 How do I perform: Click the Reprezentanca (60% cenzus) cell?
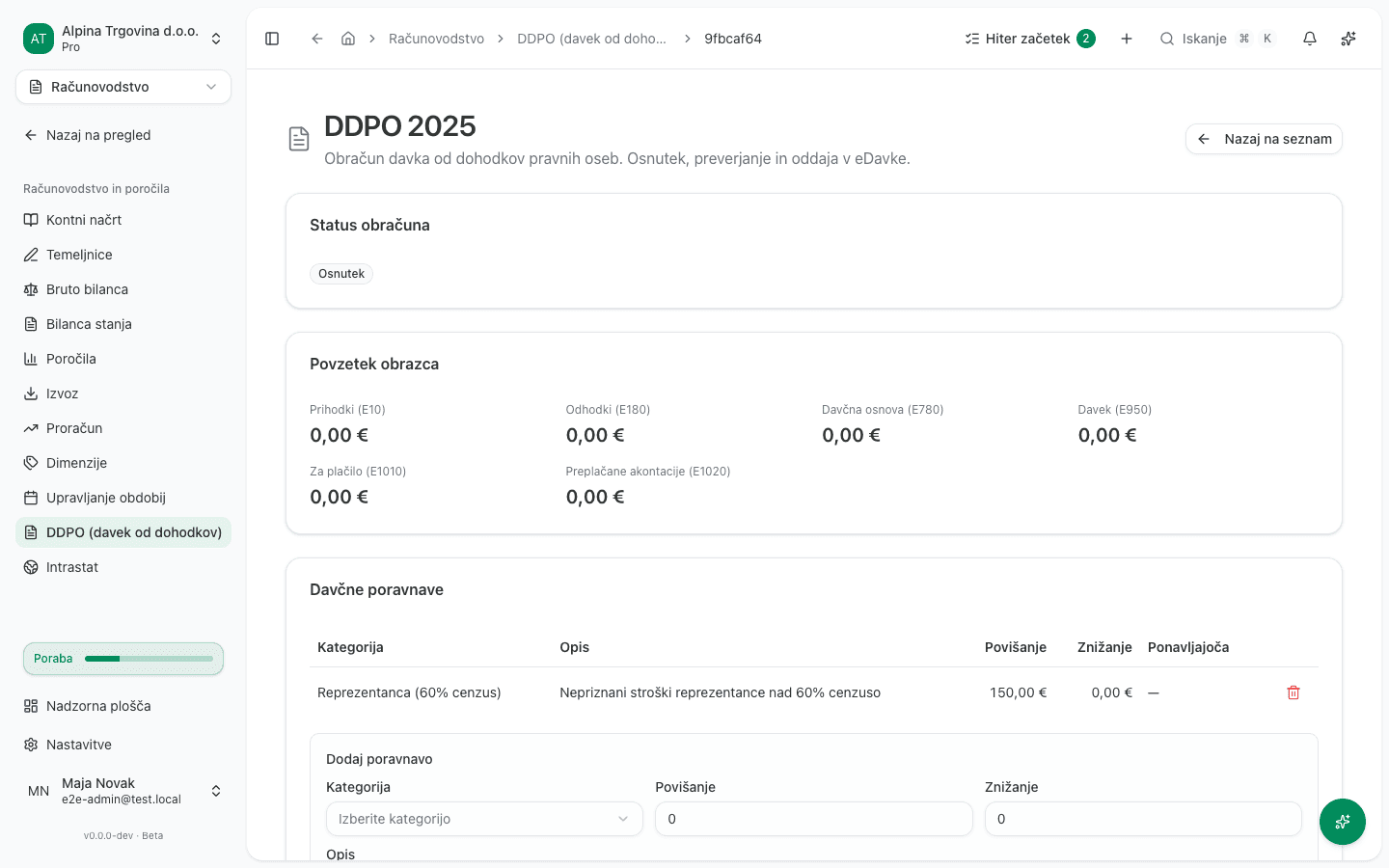point(409,692)
